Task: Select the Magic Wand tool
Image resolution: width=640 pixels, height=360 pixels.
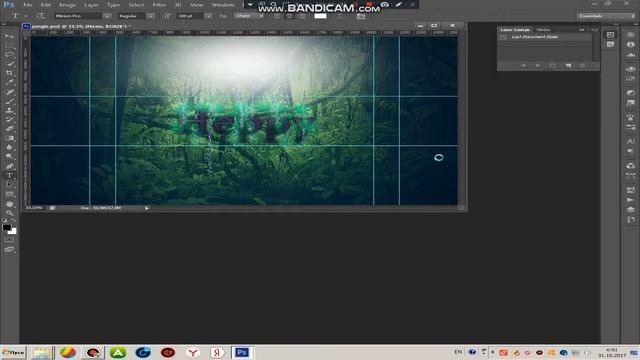Action: pos(9,64)
